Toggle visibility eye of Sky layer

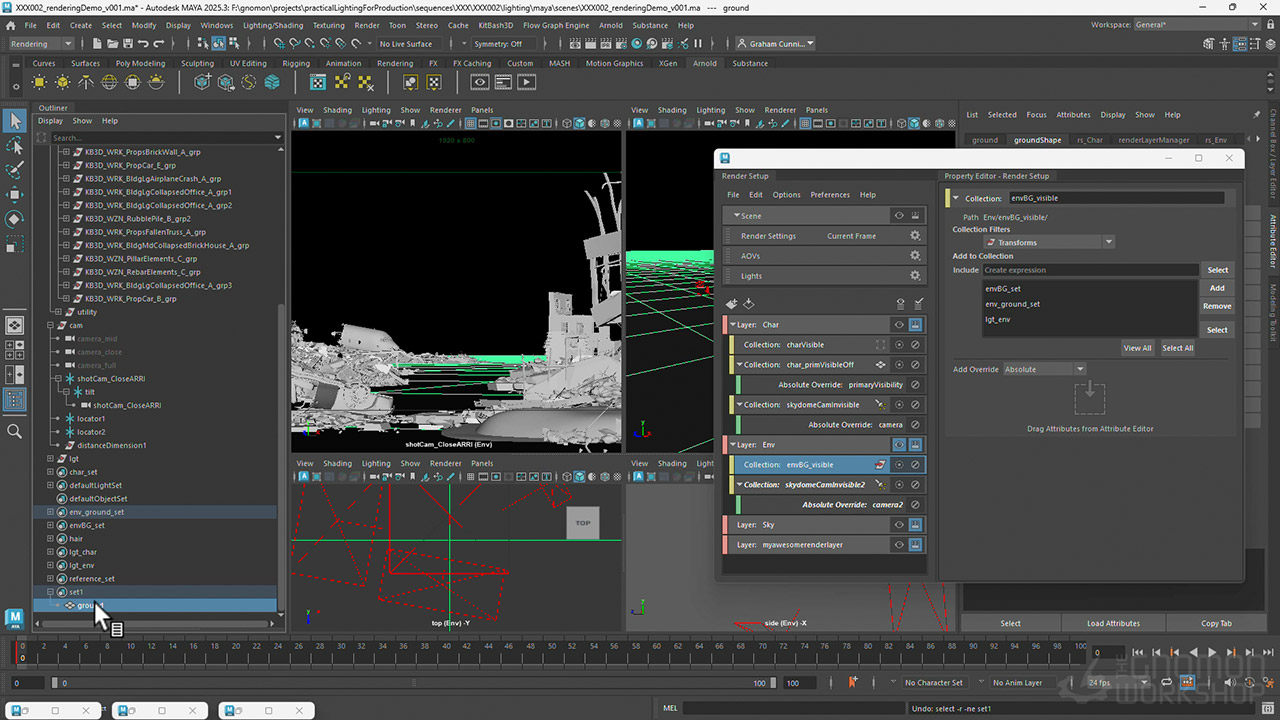pos(899,525)
